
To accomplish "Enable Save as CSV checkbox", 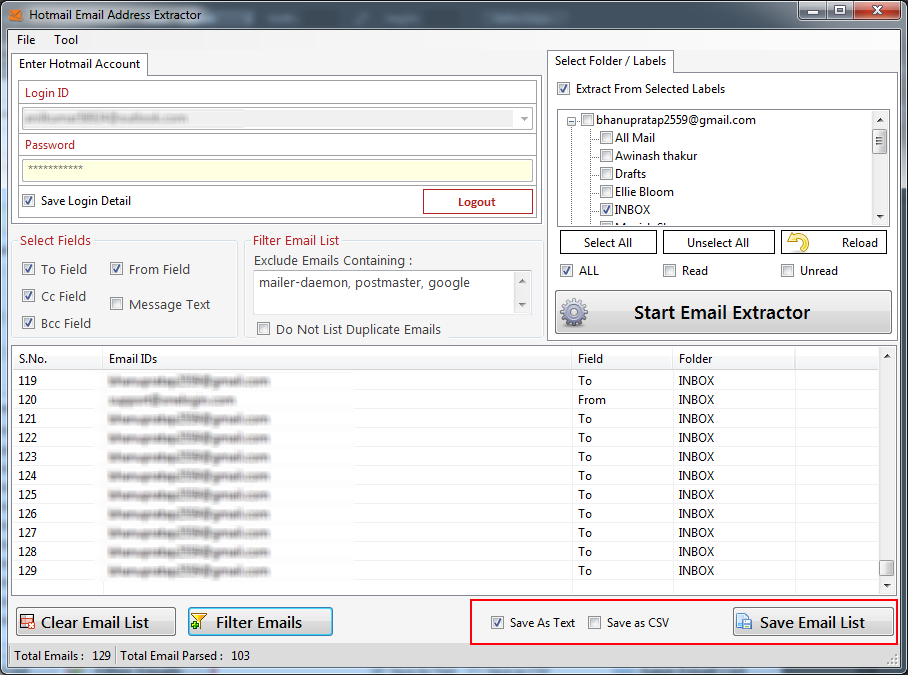I will pyautogui.click(x=594, y=622).
